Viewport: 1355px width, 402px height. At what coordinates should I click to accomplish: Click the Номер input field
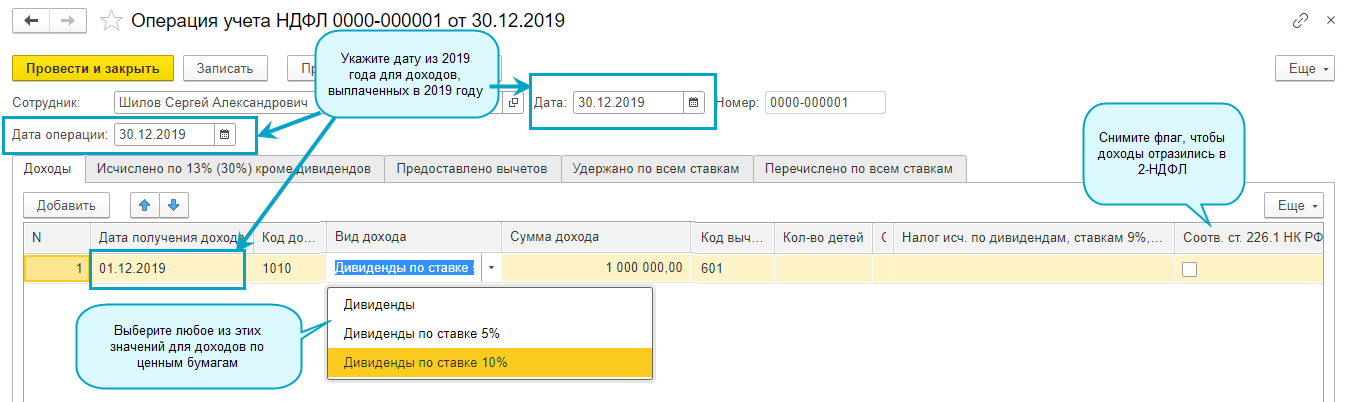[x=825, y=102]
